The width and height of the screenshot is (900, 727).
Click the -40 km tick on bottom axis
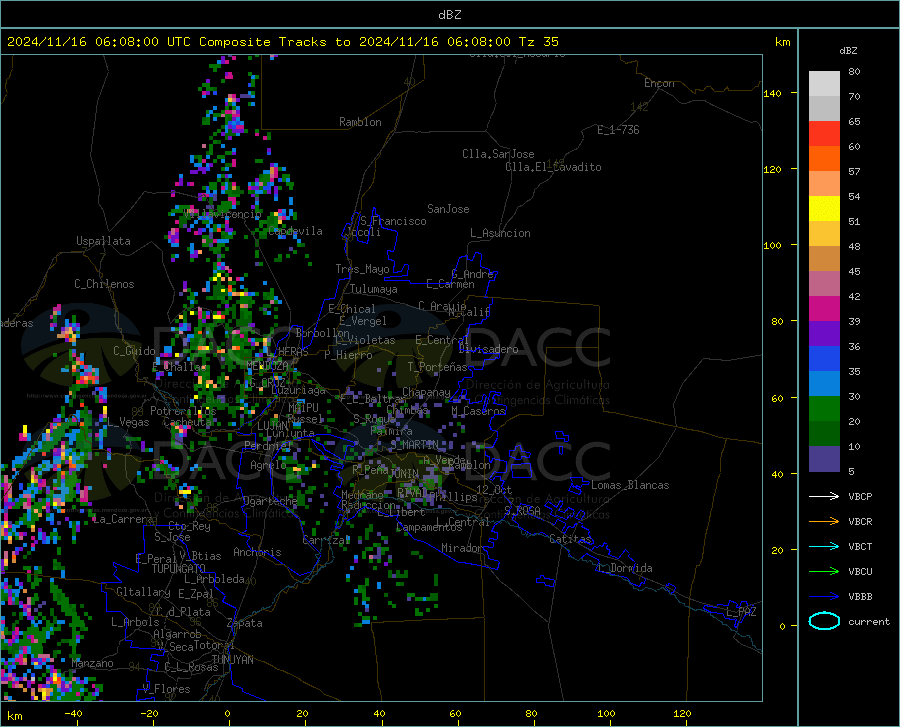tap(73, 713)
